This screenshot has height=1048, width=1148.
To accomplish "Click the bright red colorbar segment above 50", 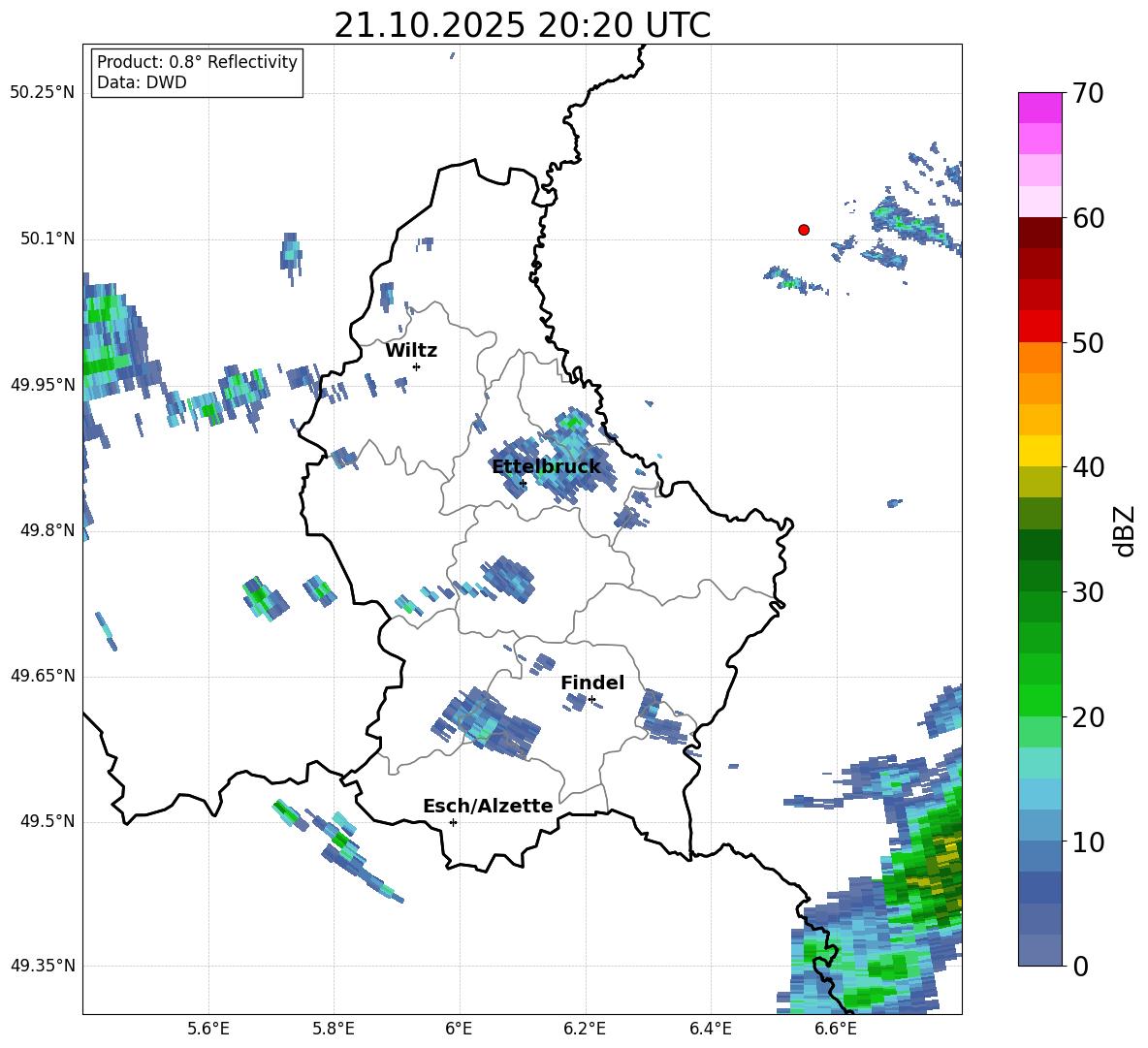I will 1039,327.
